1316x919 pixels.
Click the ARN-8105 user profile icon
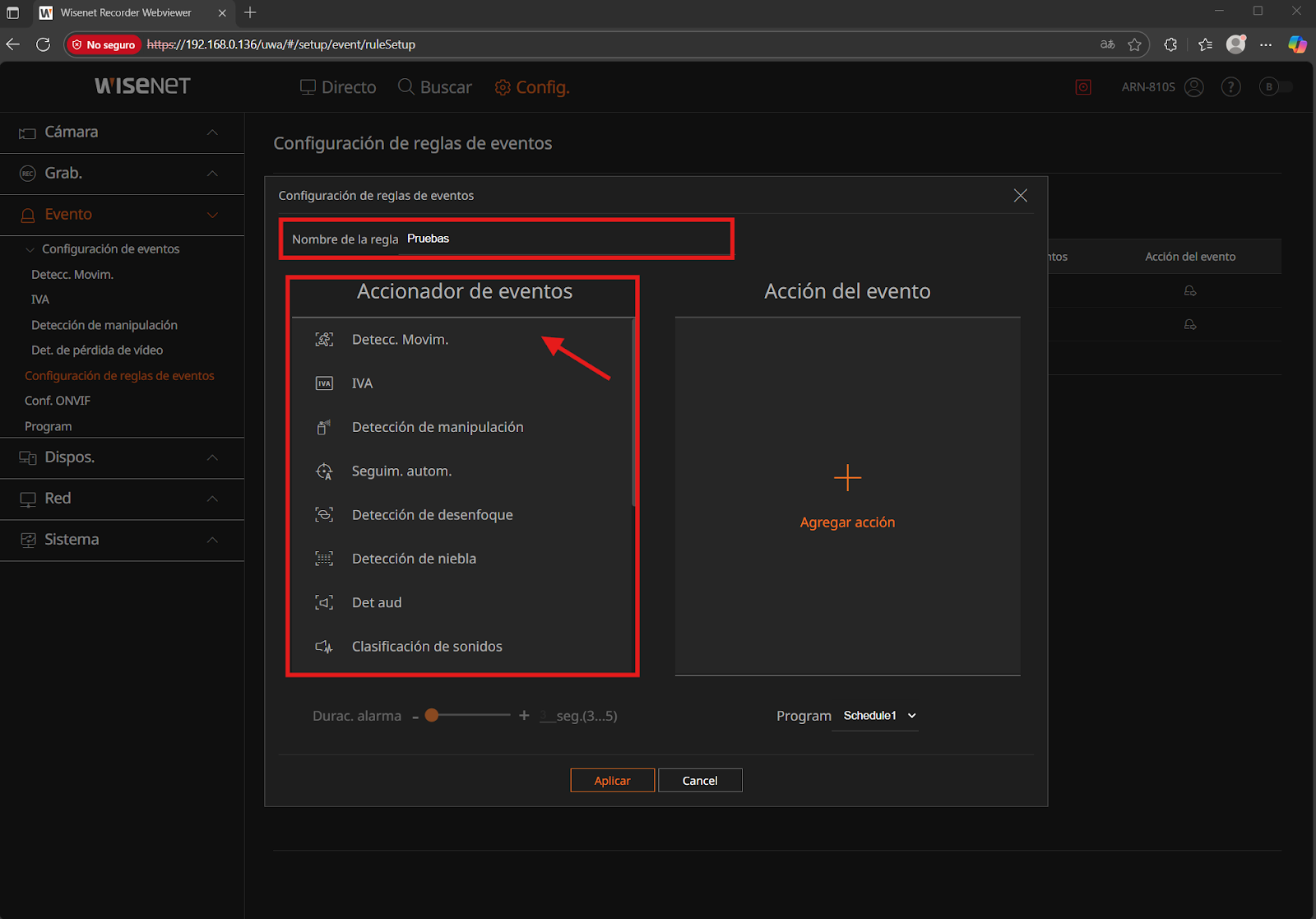coord(1194,87)
